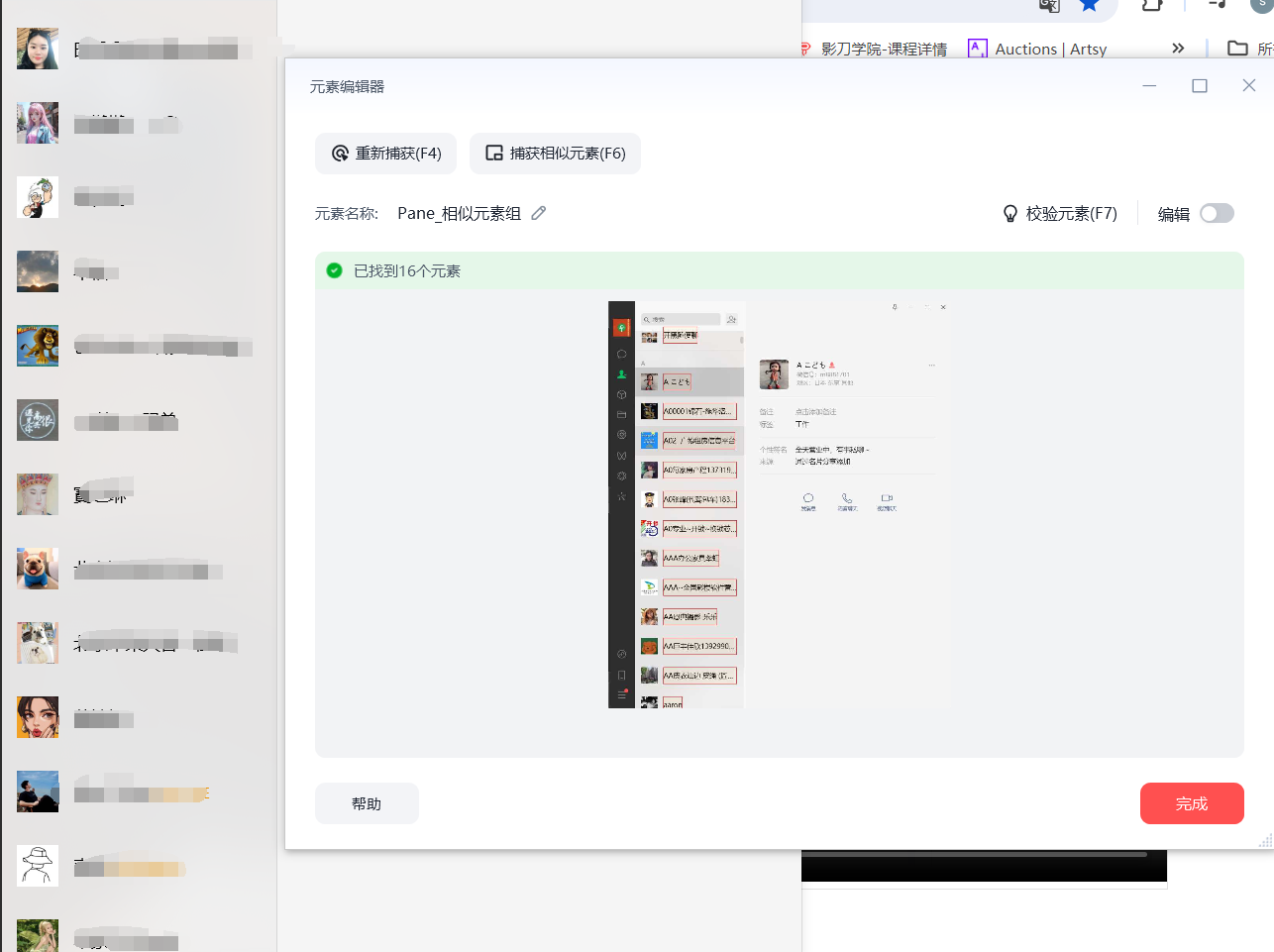
Task: Open the 帮助 help button
Action: [x=367, y=803]
